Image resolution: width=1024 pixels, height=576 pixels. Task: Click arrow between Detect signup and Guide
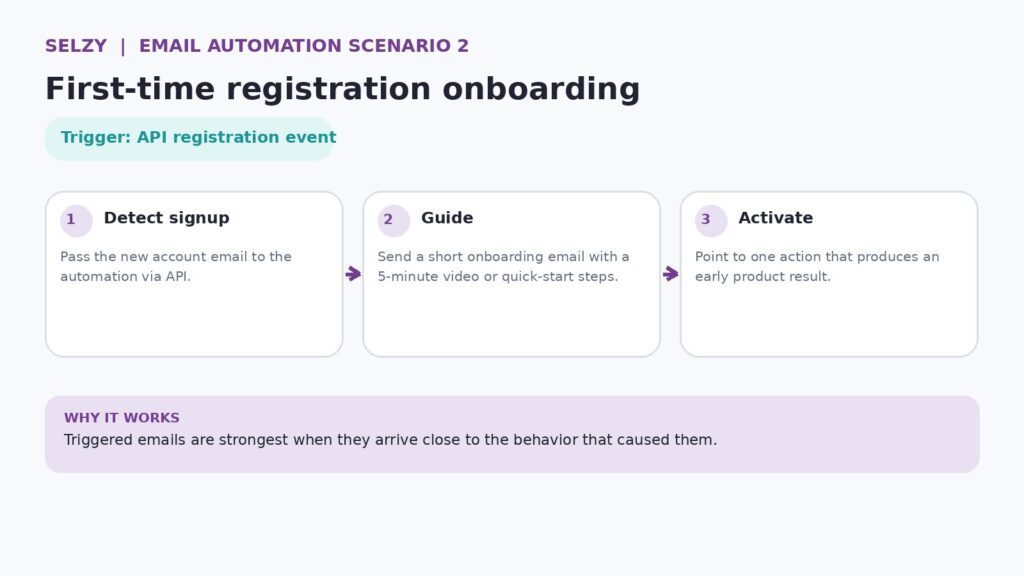pos(353,274)
